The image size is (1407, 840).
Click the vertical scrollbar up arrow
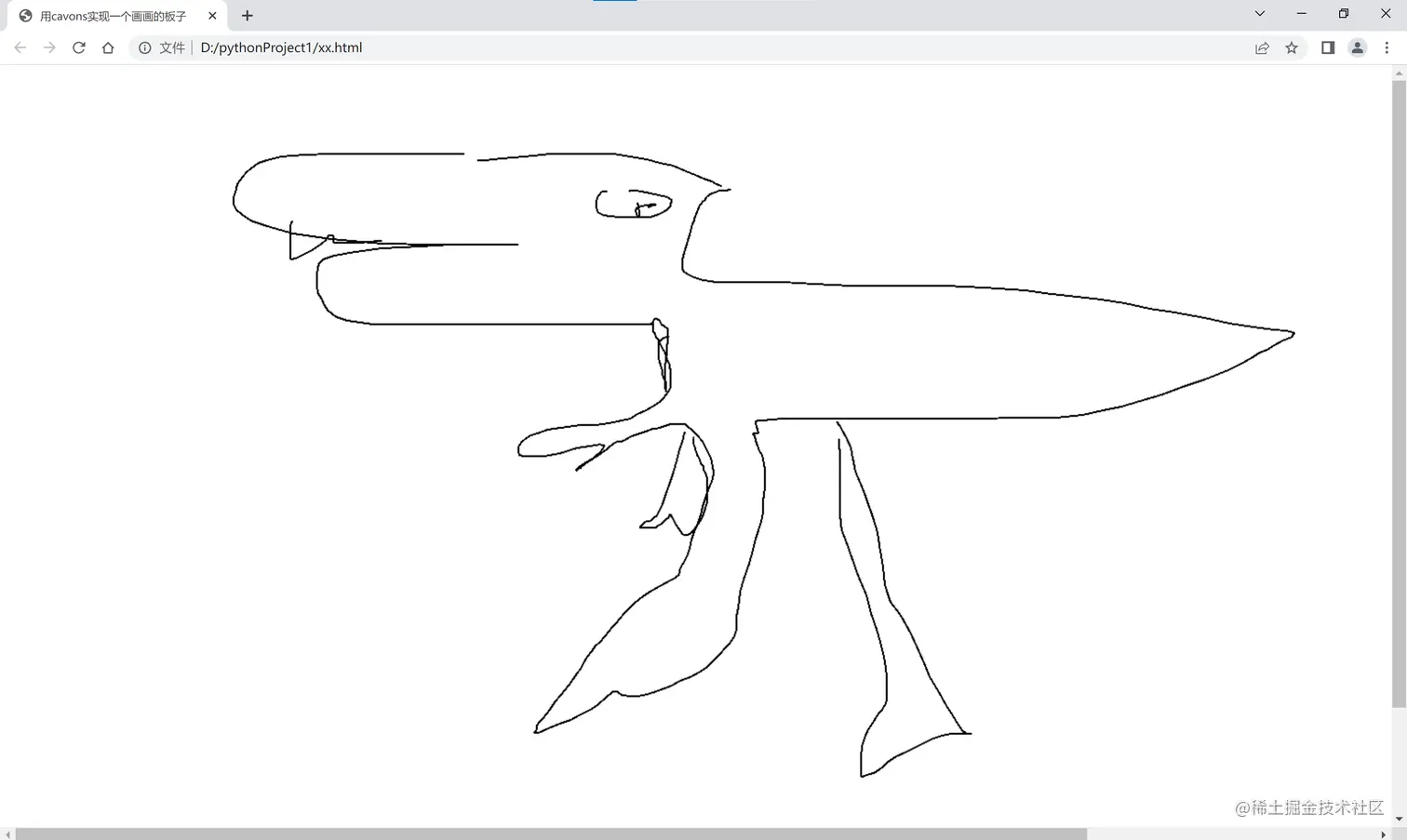coord(1400,71)
